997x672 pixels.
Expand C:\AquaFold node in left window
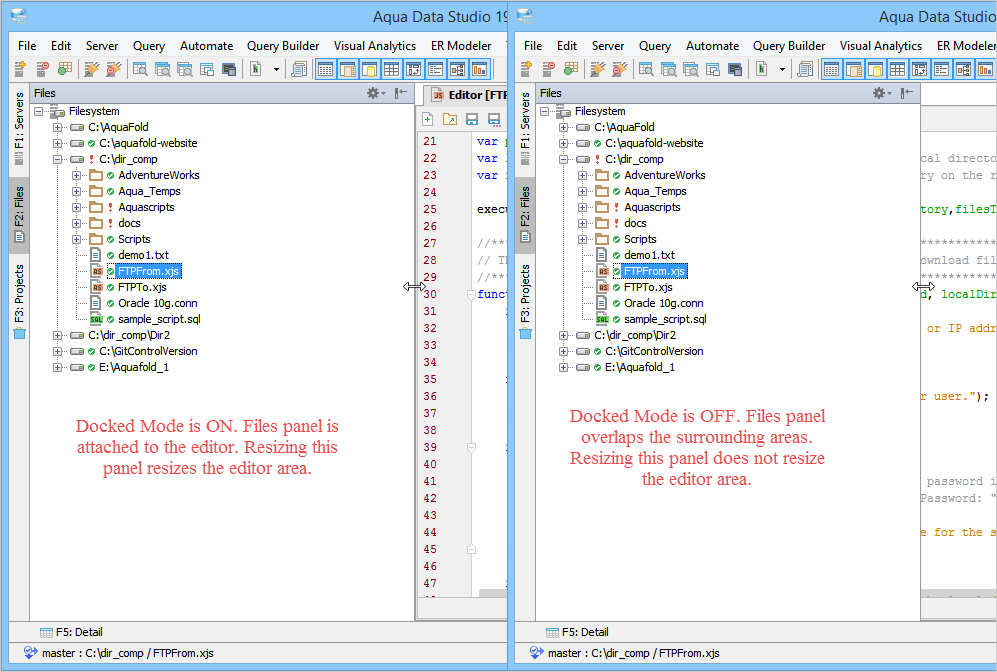click(x=57, y=127)
